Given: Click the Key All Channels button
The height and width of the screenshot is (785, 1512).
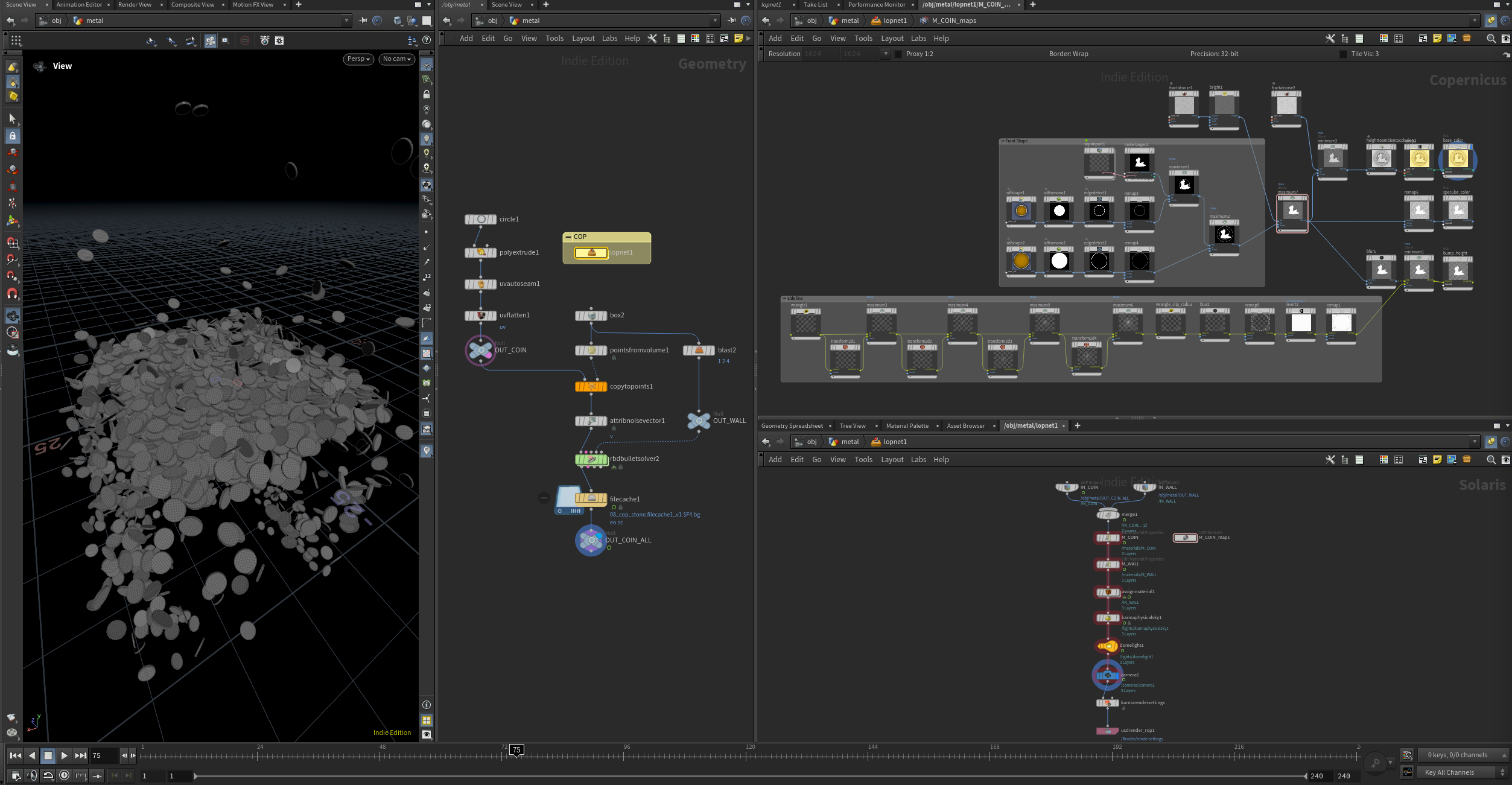Looking at the screenshot, I should tap(1449, 772).
